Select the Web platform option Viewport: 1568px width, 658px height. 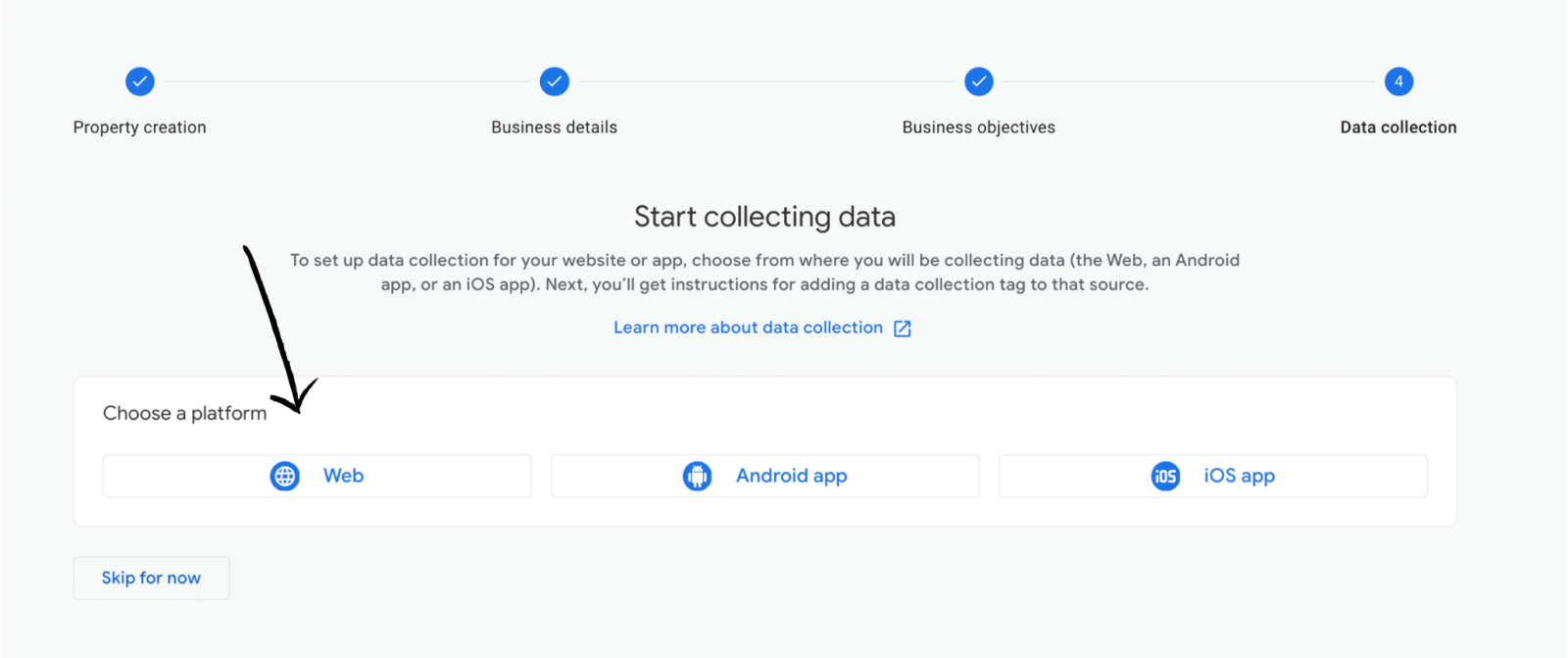pos(317,476)
